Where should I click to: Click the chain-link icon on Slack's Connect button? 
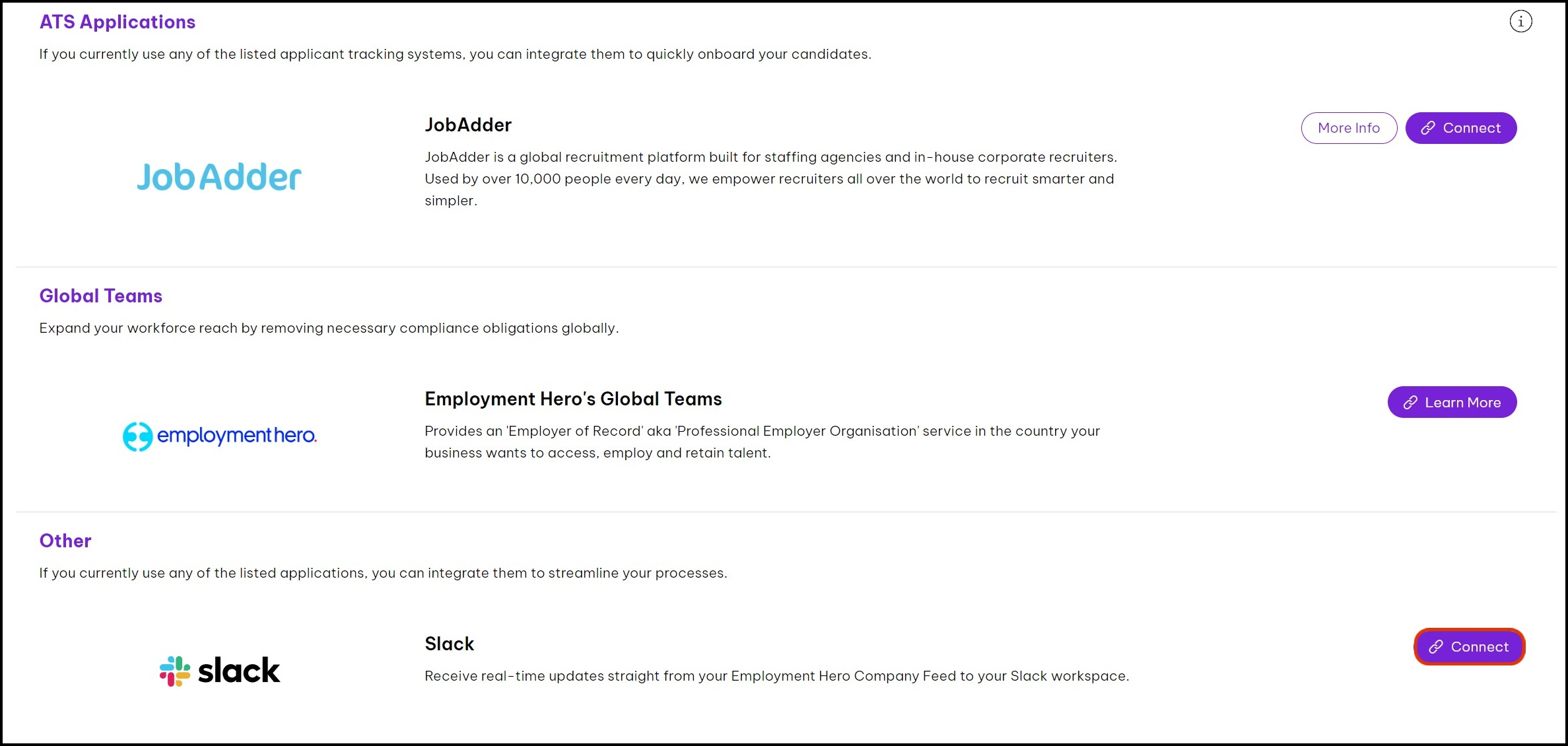1436,647
